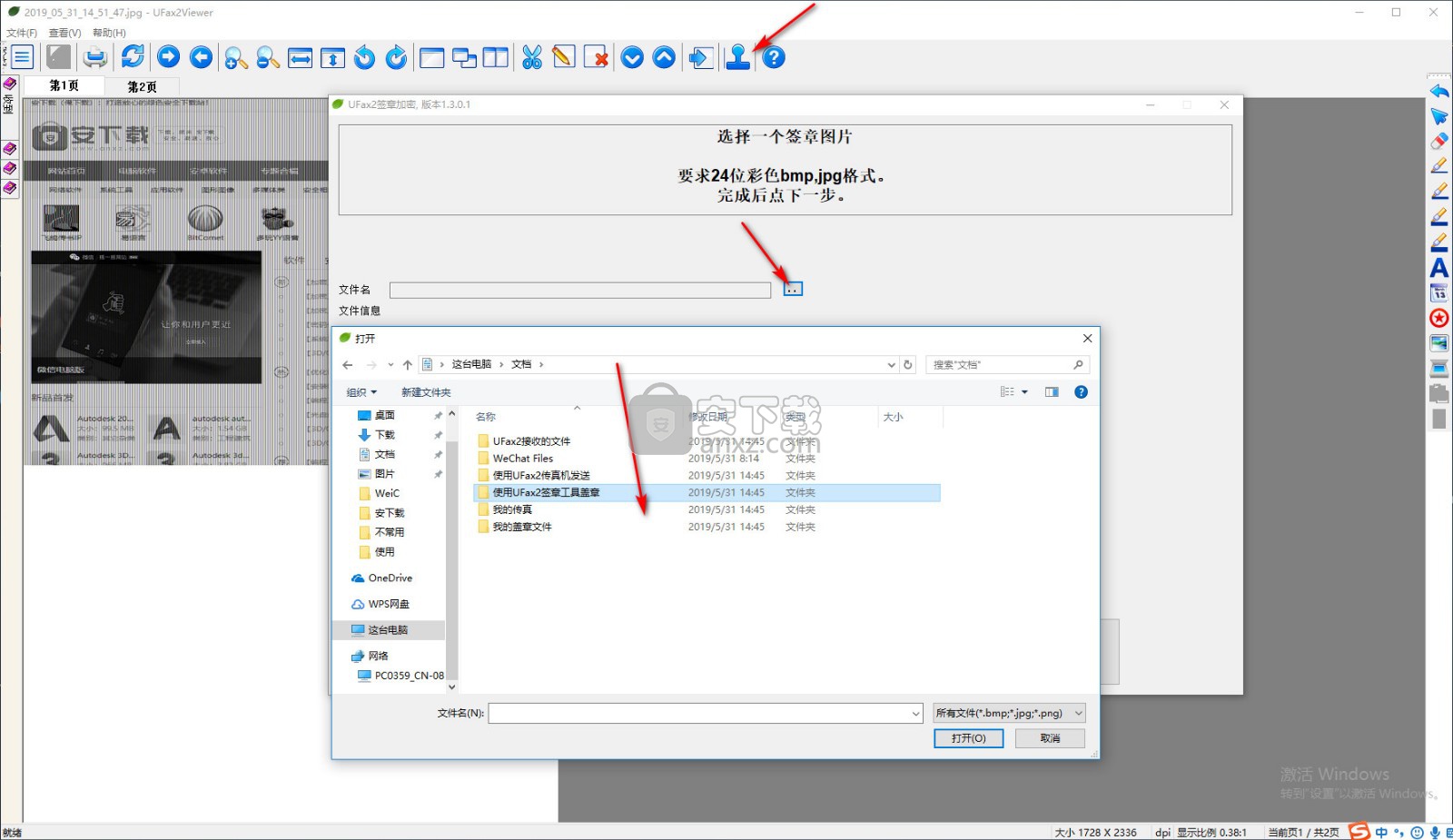Click the print icon in the toolbar

94,57
